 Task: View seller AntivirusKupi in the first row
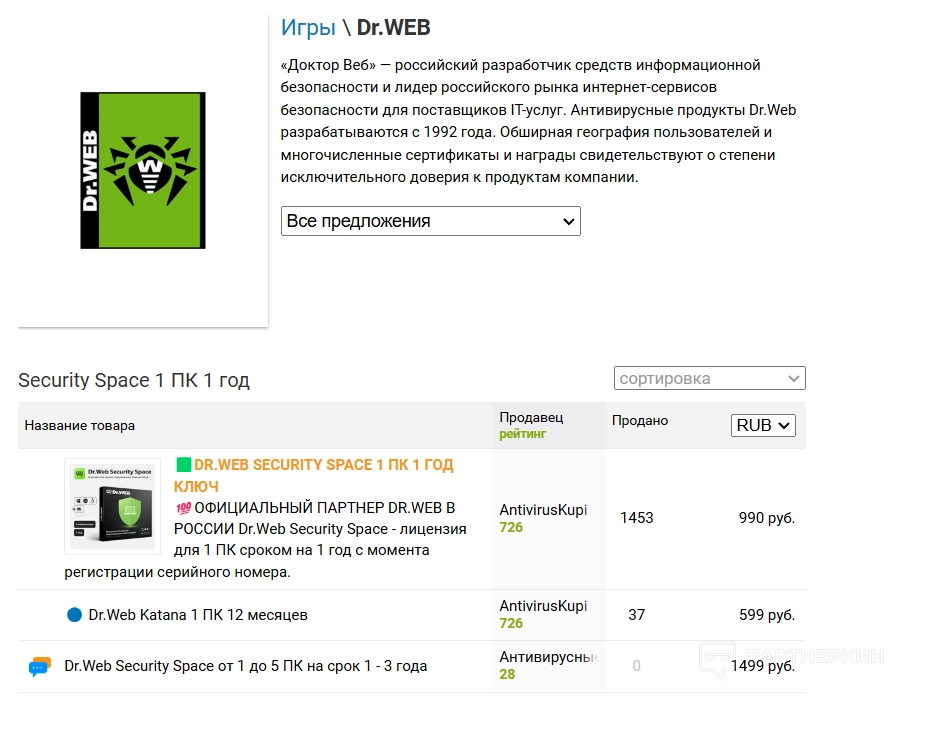543,510
